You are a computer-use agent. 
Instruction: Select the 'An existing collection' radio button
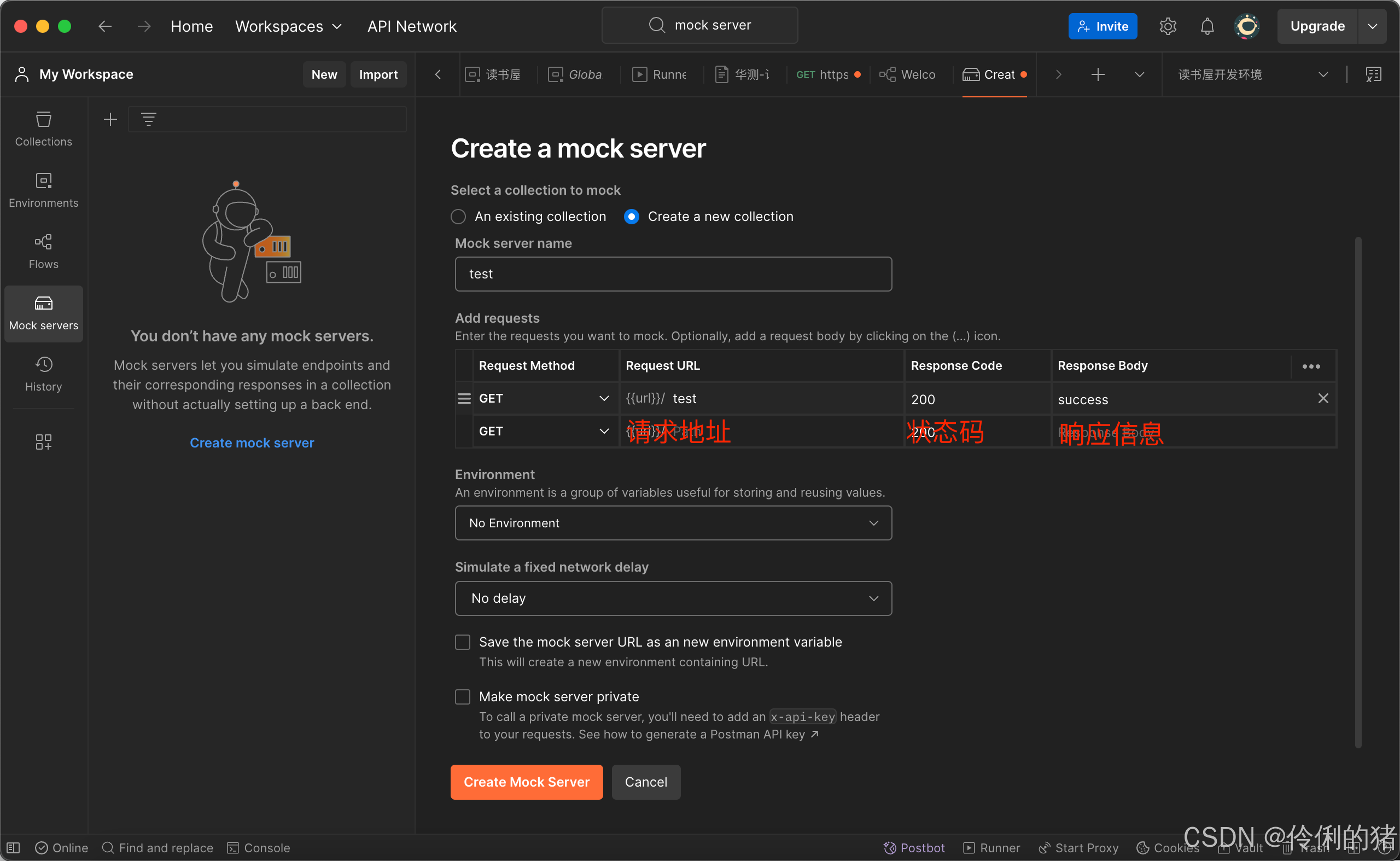458,217
